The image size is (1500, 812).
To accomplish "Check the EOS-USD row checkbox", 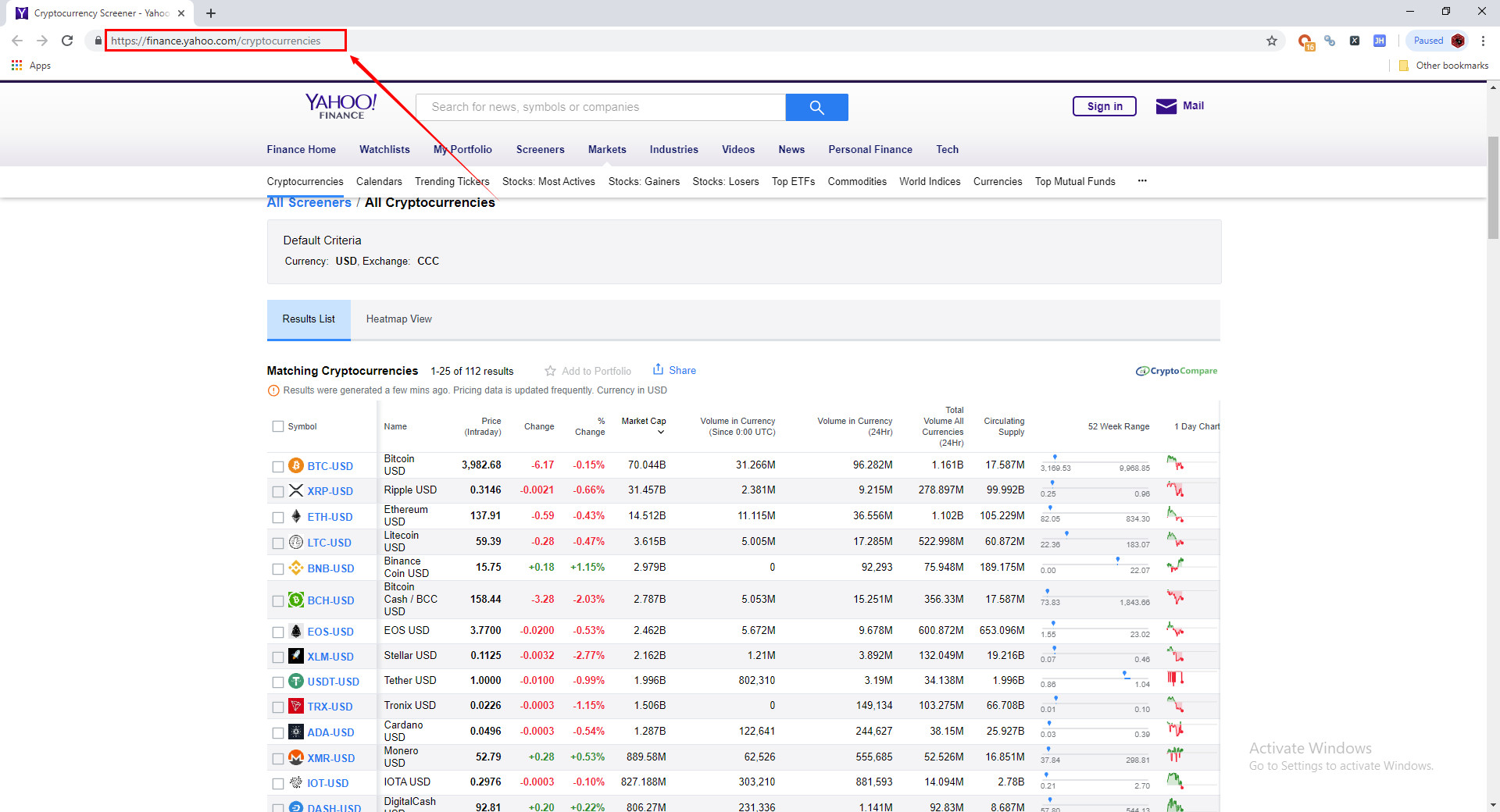I will [x=277, y=632].
